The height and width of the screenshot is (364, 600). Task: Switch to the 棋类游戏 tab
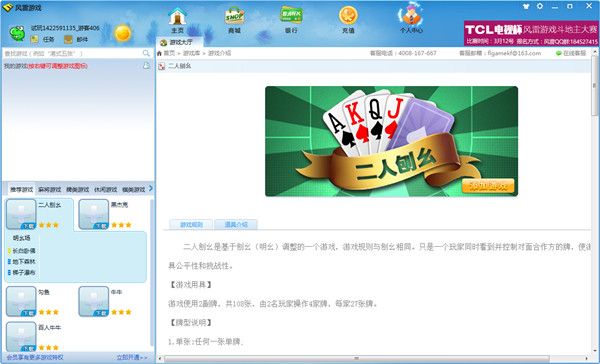[134, 189]
